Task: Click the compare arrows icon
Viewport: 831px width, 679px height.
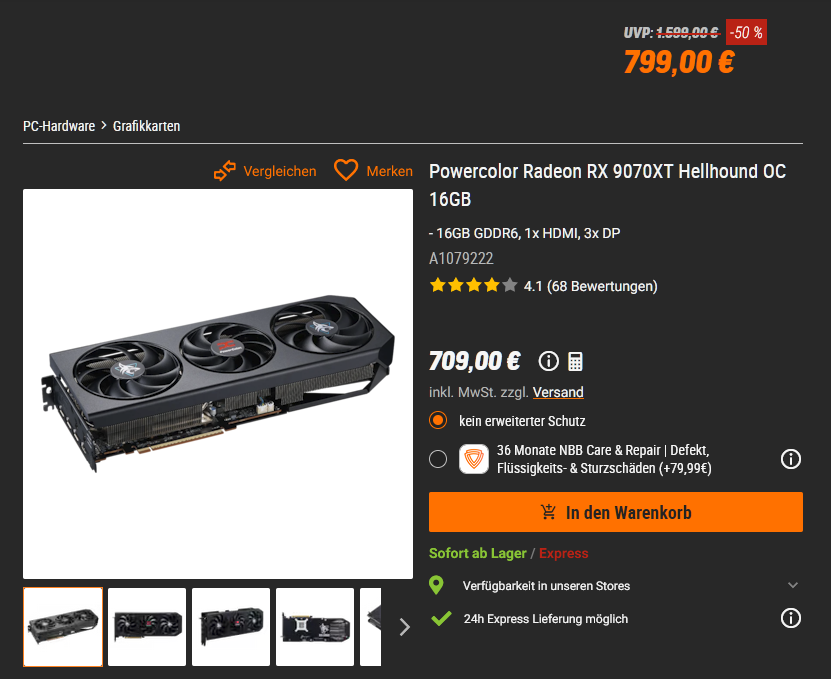Action: (225, 171)
